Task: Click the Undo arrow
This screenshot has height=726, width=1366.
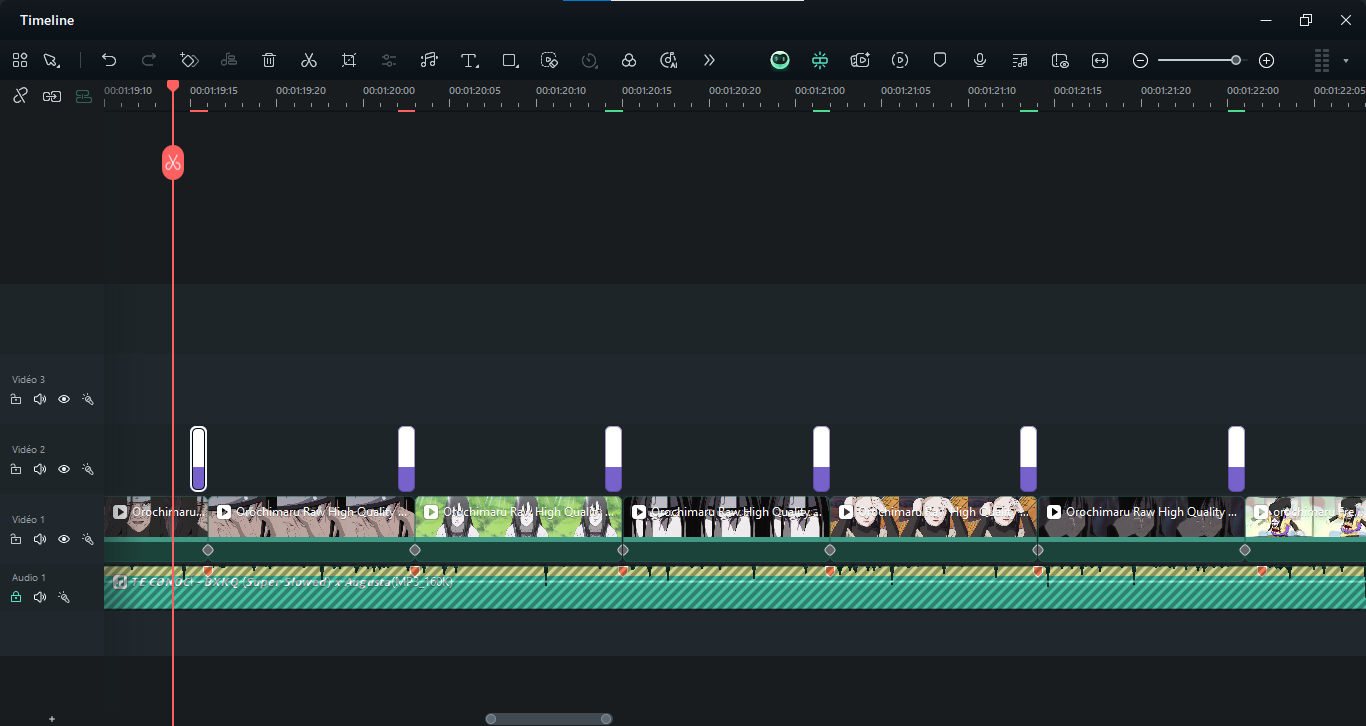Action: (109, 60)
